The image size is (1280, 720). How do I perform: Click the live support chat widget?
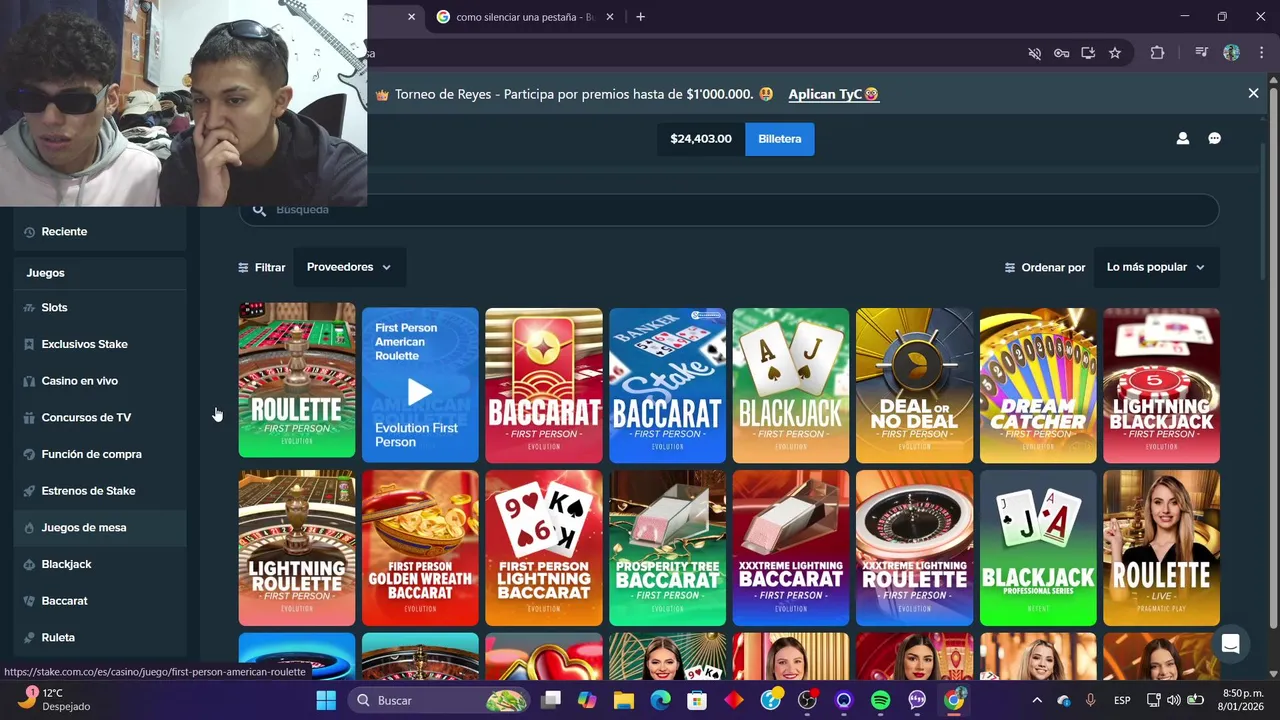[x=1231, y=644]
